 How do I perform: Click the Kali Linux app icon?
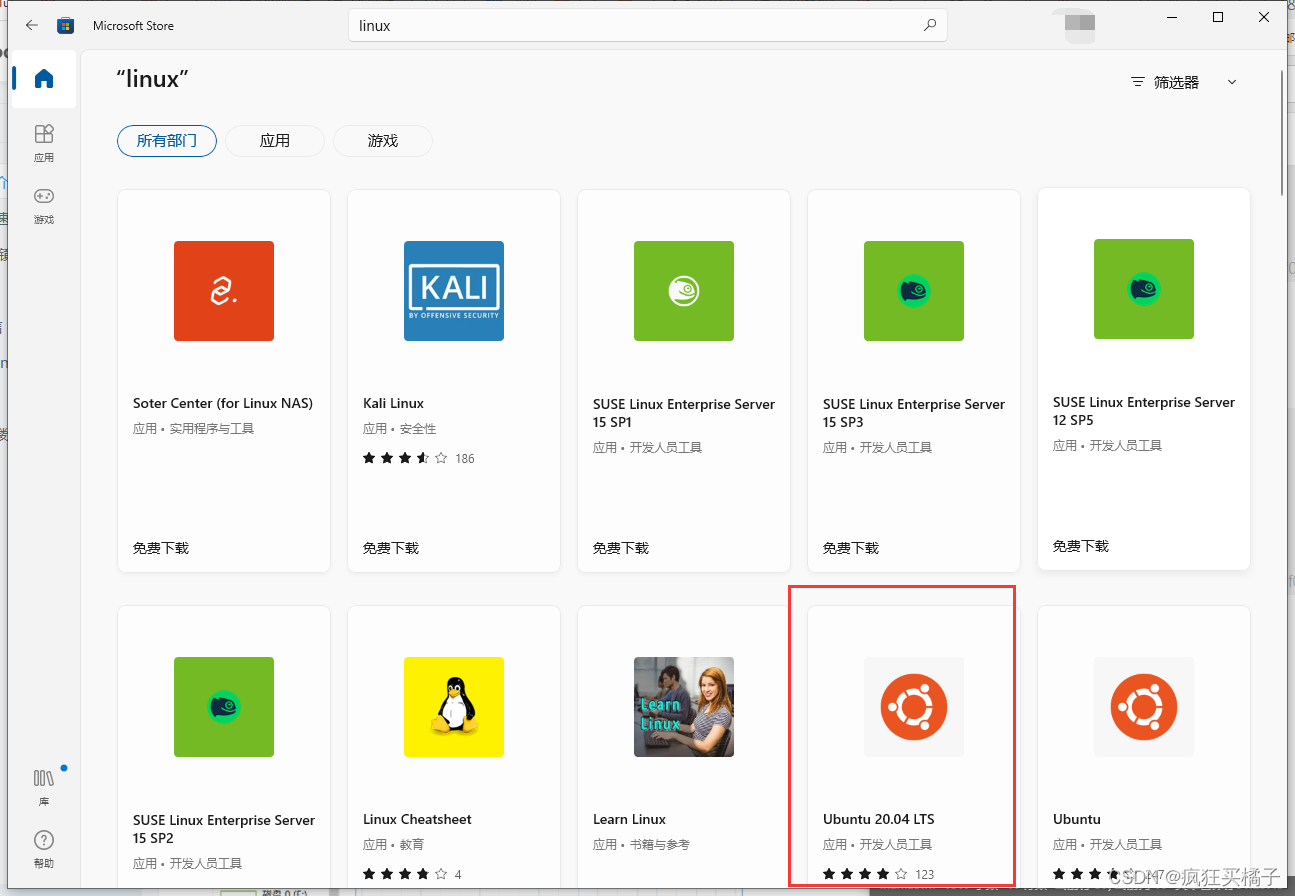point(454,291)
